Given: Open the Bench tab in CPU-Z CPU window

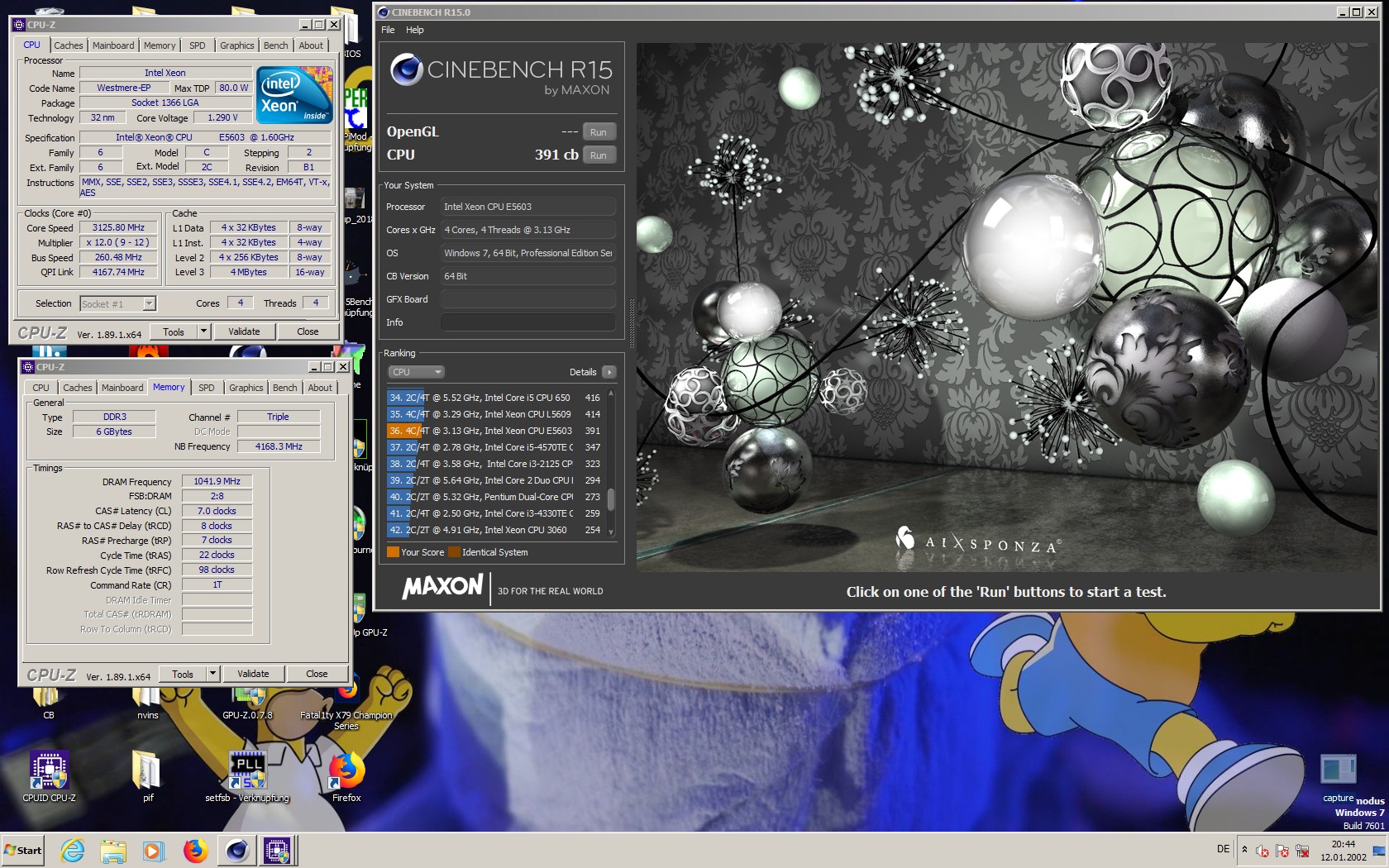Looking at the screenshot, I should pyautogui.click(x=276, y=45).
